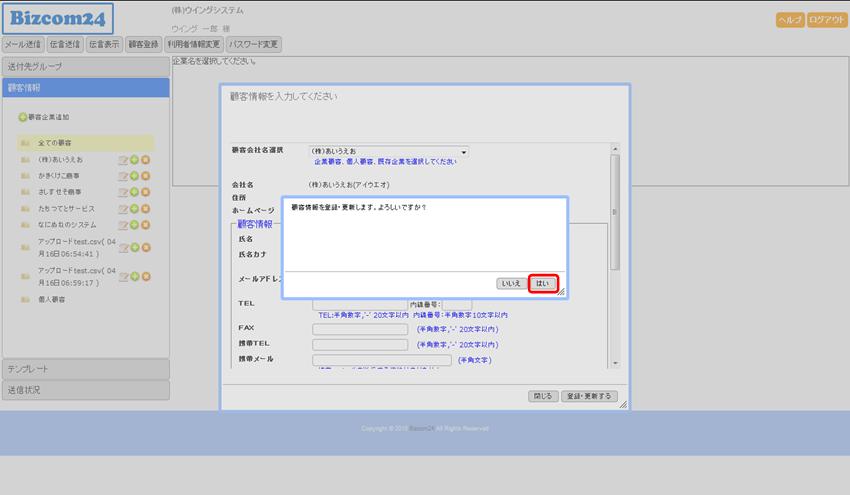The image size is (850, 495).
Task: Confirm with the はい button
Action: [x=542, y=284]
